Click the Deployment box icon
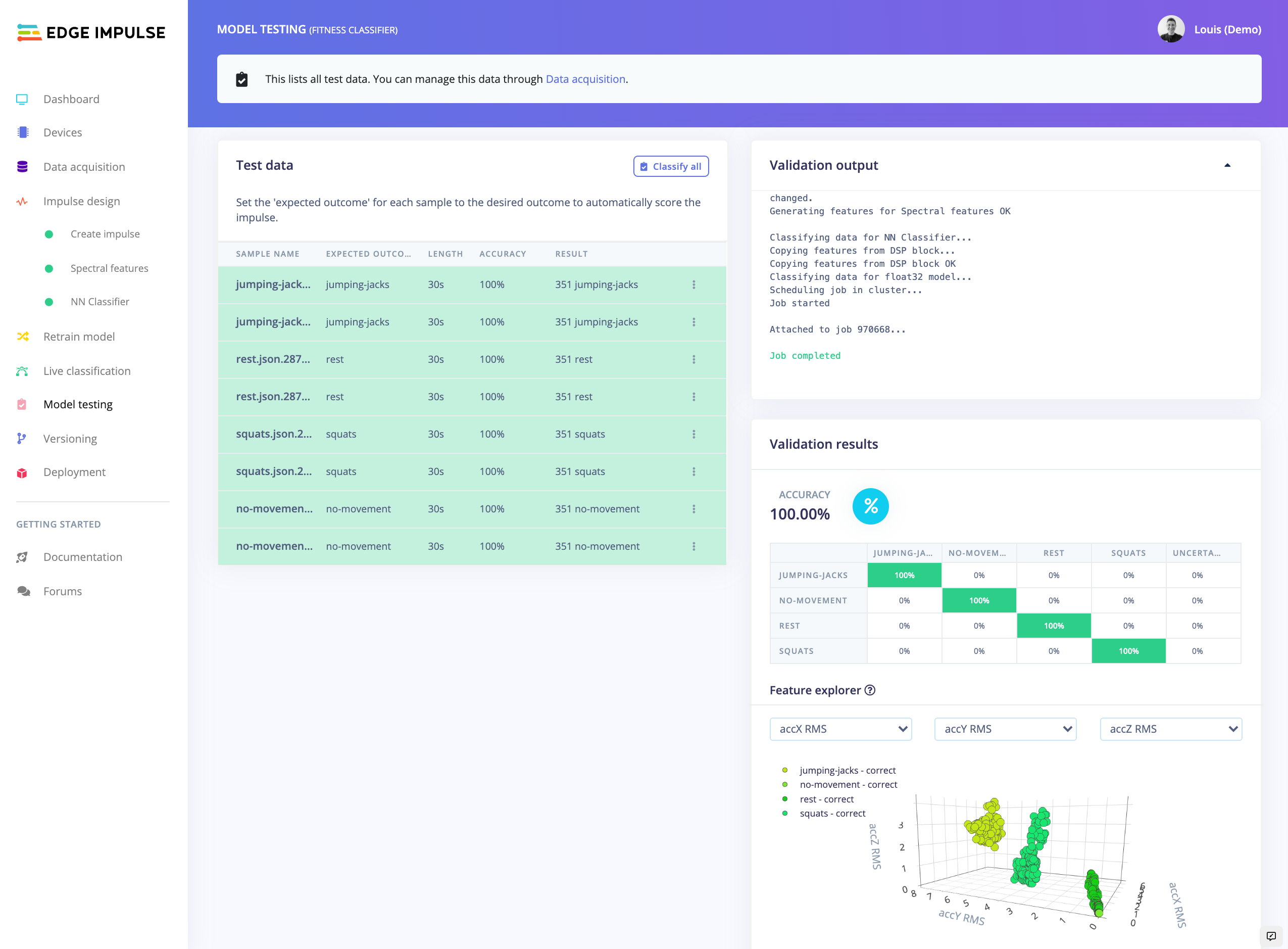The image size is (1288, 949). (x=22, y=473)
